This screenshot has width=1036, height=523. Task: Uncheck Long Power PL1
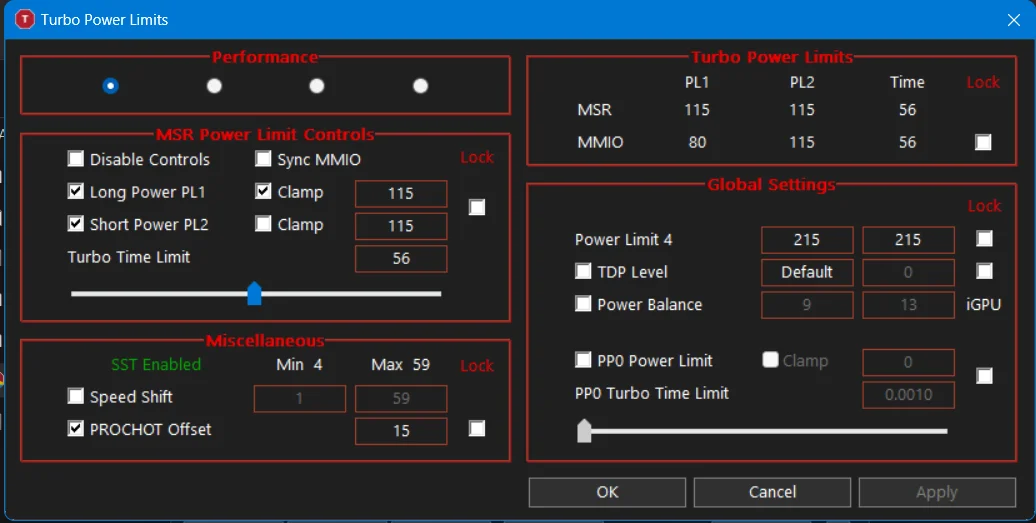click(76, 192)
